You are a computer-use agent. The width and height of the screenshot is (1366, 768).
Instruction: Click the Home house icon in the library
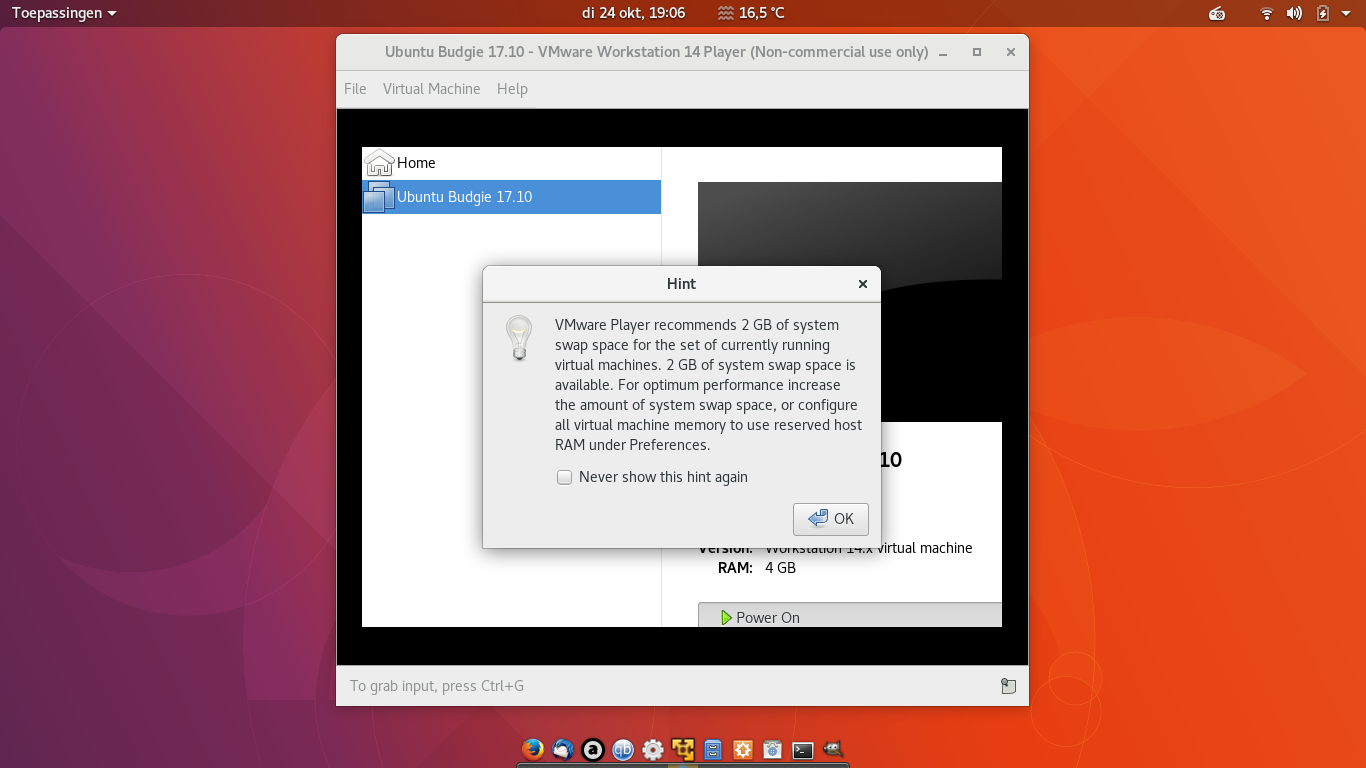[379, 163]
